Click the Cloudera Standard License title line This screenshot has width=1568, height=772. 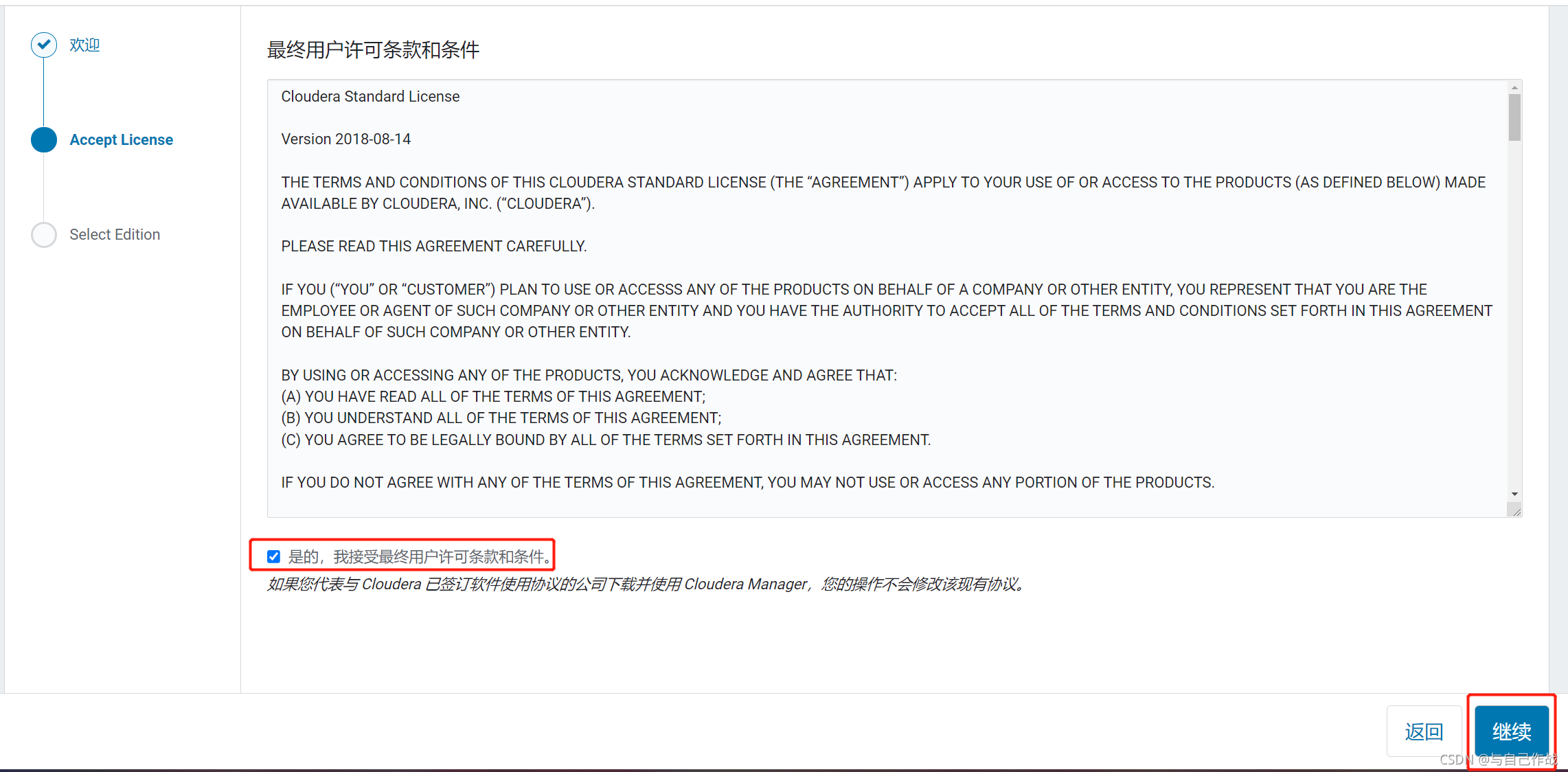pyautogui.click(x=370, y=96)
